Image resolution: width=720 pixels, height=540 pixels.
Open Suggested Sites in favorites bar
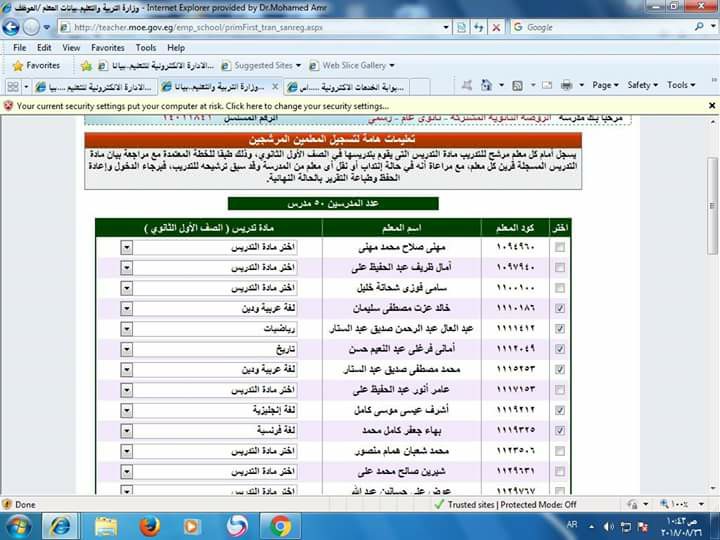pos(262,65)
